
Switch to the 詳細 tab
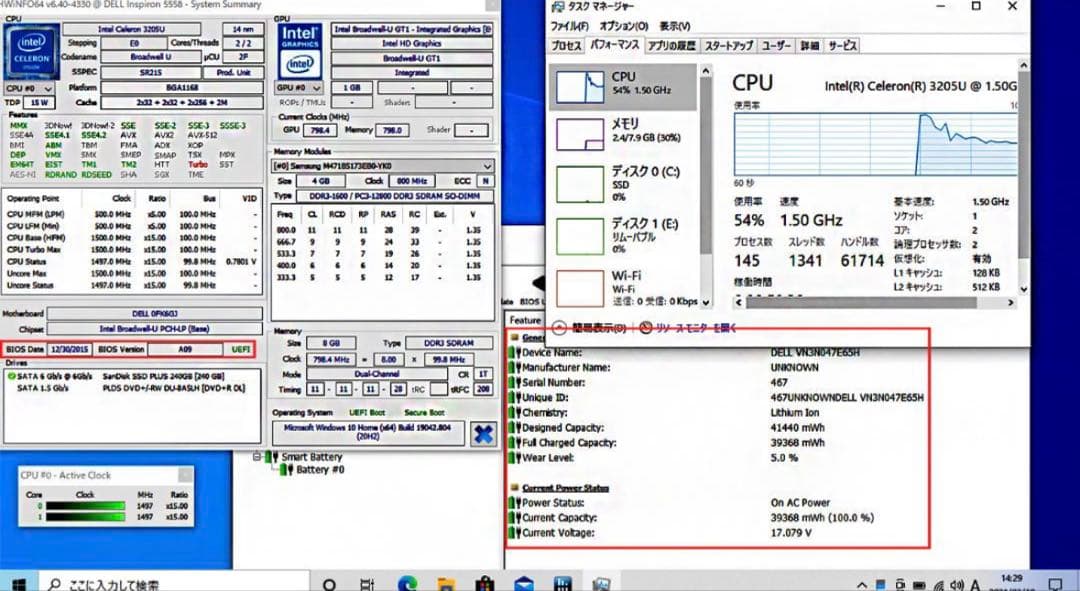(x=809, y=45)
